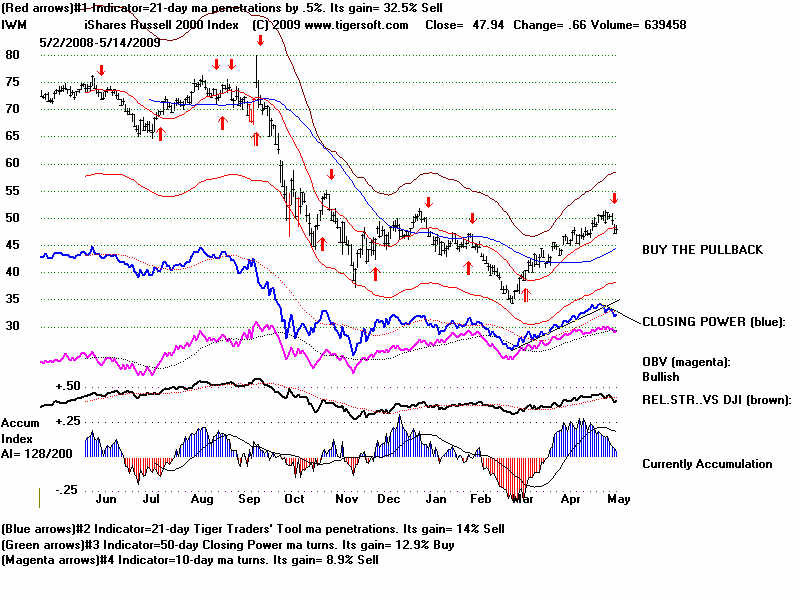
Task: Click the Currently Accumulation status text
Action: (707, 464)
